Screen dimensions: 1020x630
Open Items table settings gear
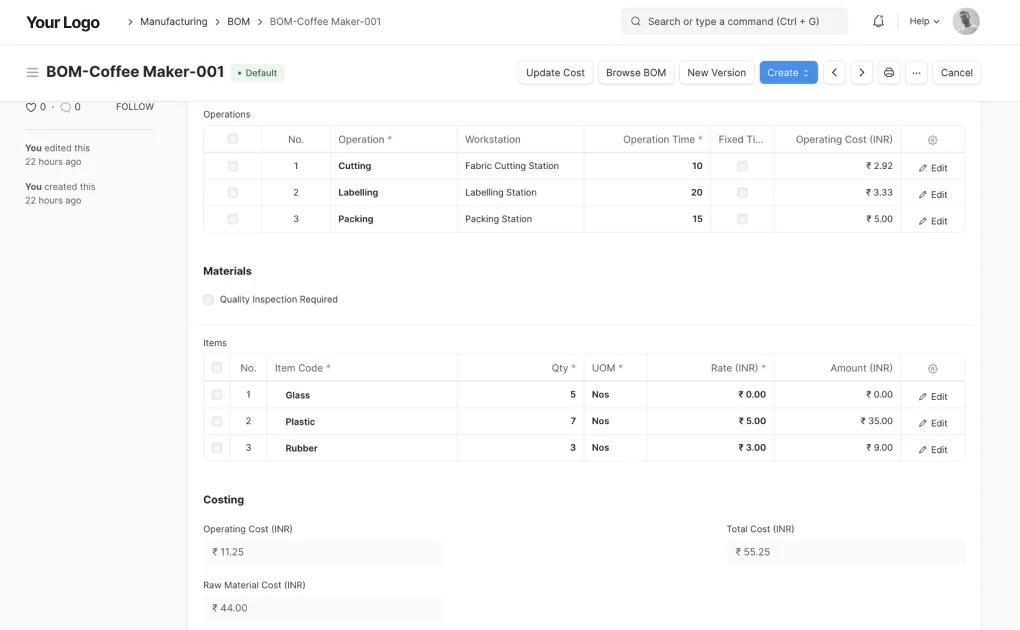932,369
